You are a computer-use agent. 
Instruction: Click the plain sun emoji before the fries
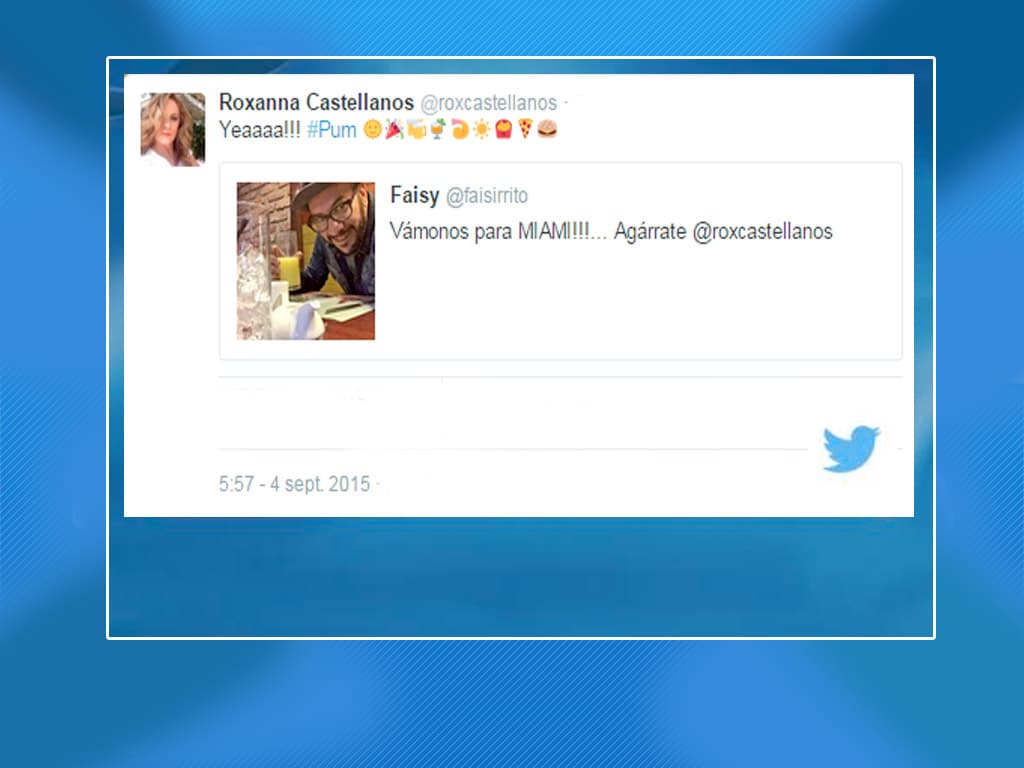pos(481,129)
